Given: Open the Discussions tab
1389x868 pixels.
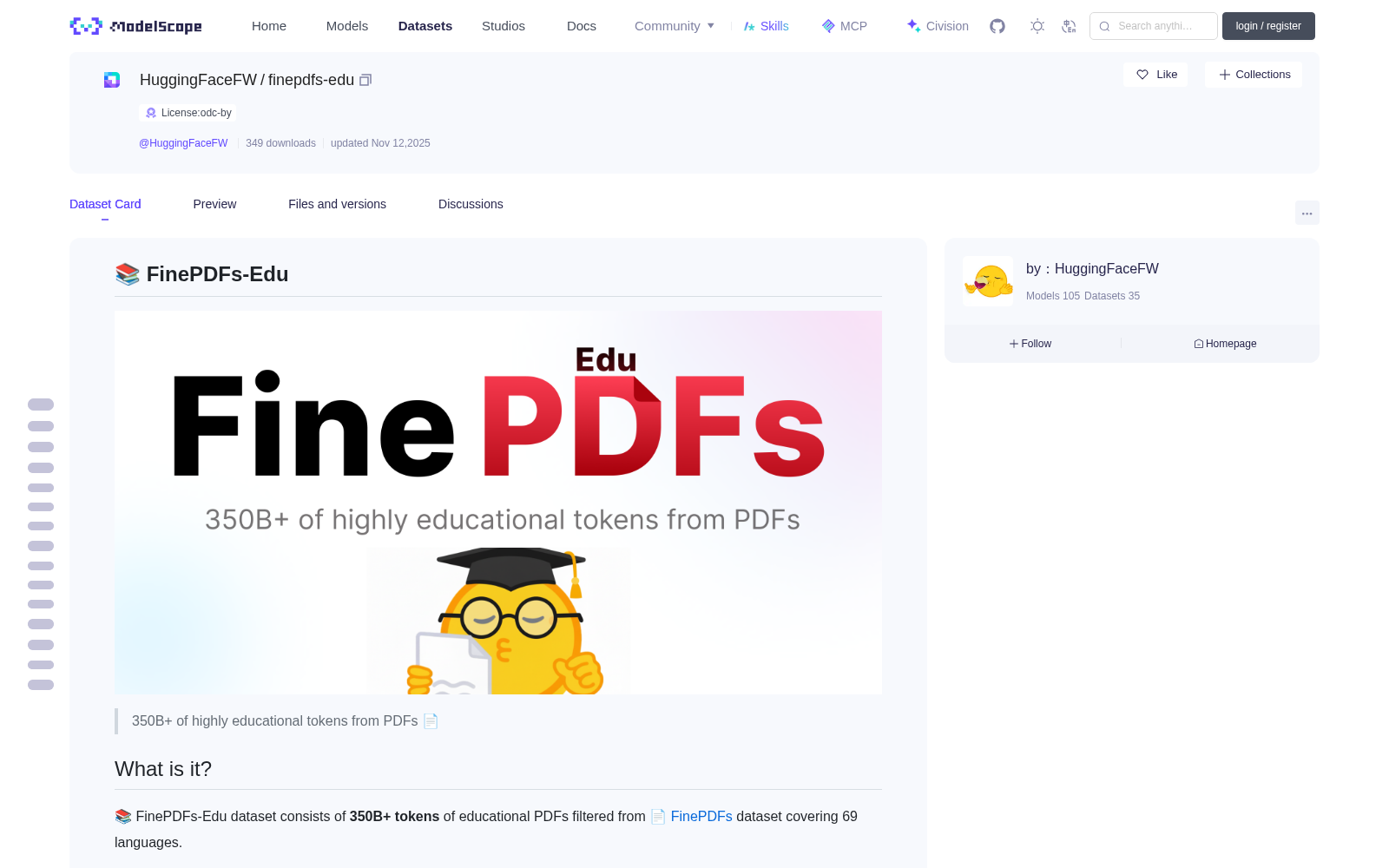Looking at the screenshot, I should point(471,204).
